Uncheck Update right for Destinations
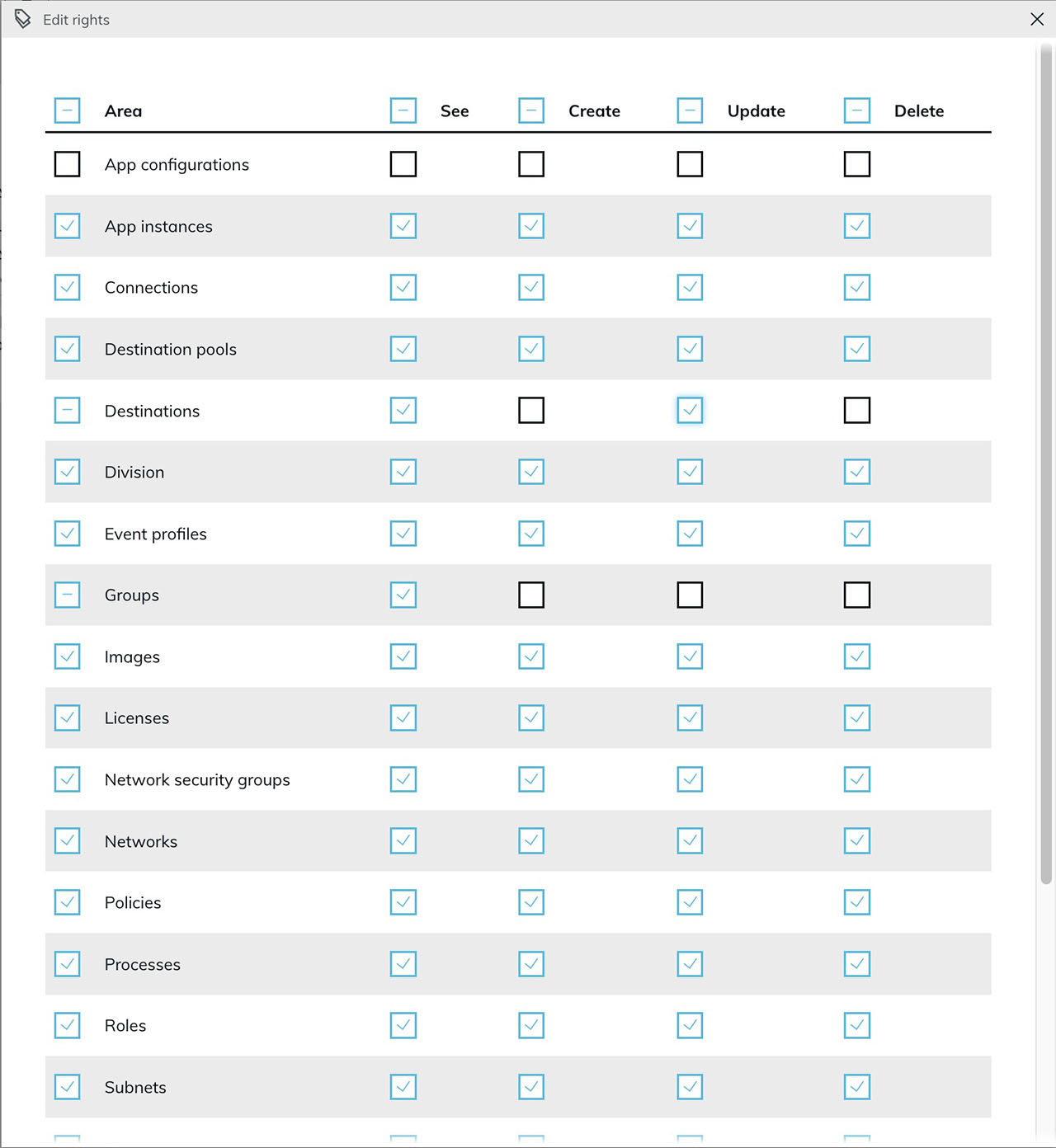 click(x=690, y=410)
